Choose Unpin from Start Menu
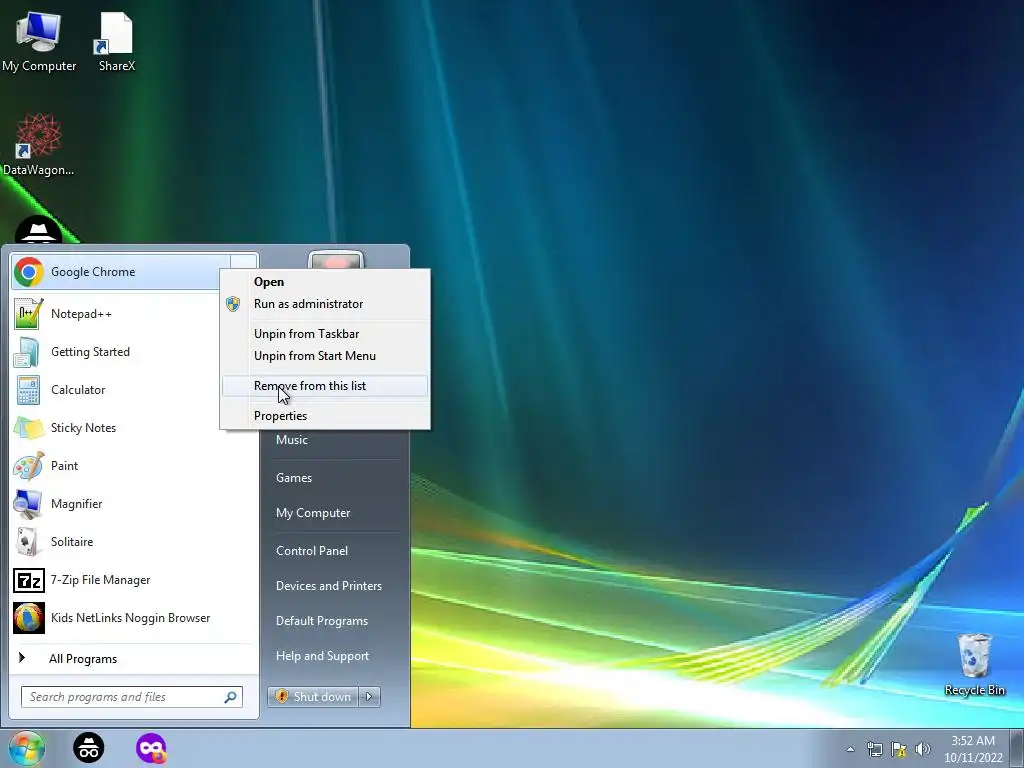The image size is (1024, 768). (x=325, y=356)
